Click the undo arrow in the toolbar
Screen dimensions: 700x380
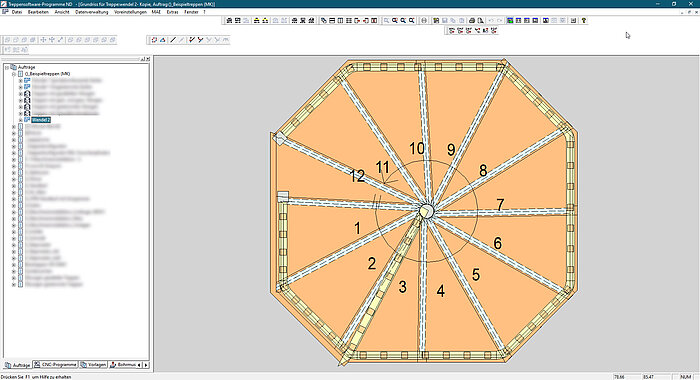click(491, 21)
